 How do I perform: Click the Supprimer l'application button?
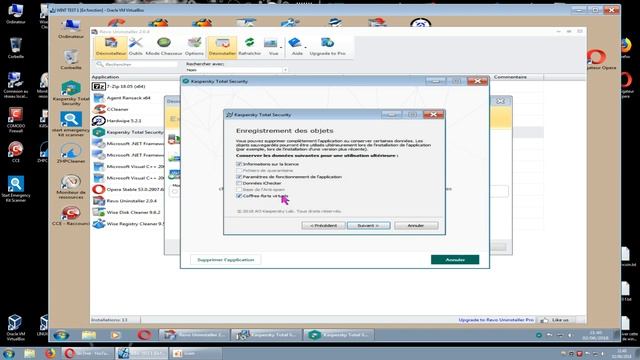pos(225,260)
